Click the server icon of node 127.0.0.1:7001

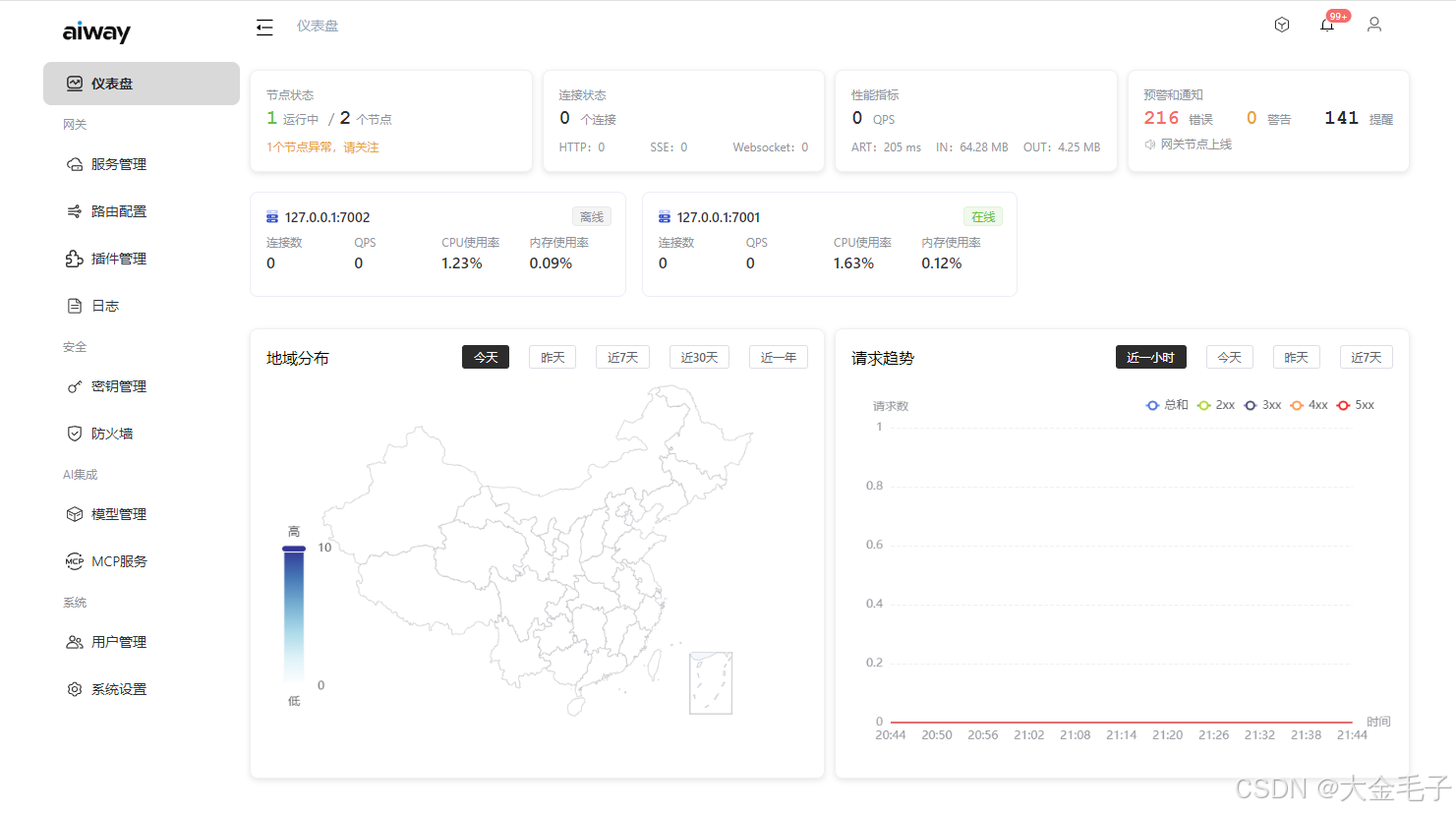click(665, 217)
